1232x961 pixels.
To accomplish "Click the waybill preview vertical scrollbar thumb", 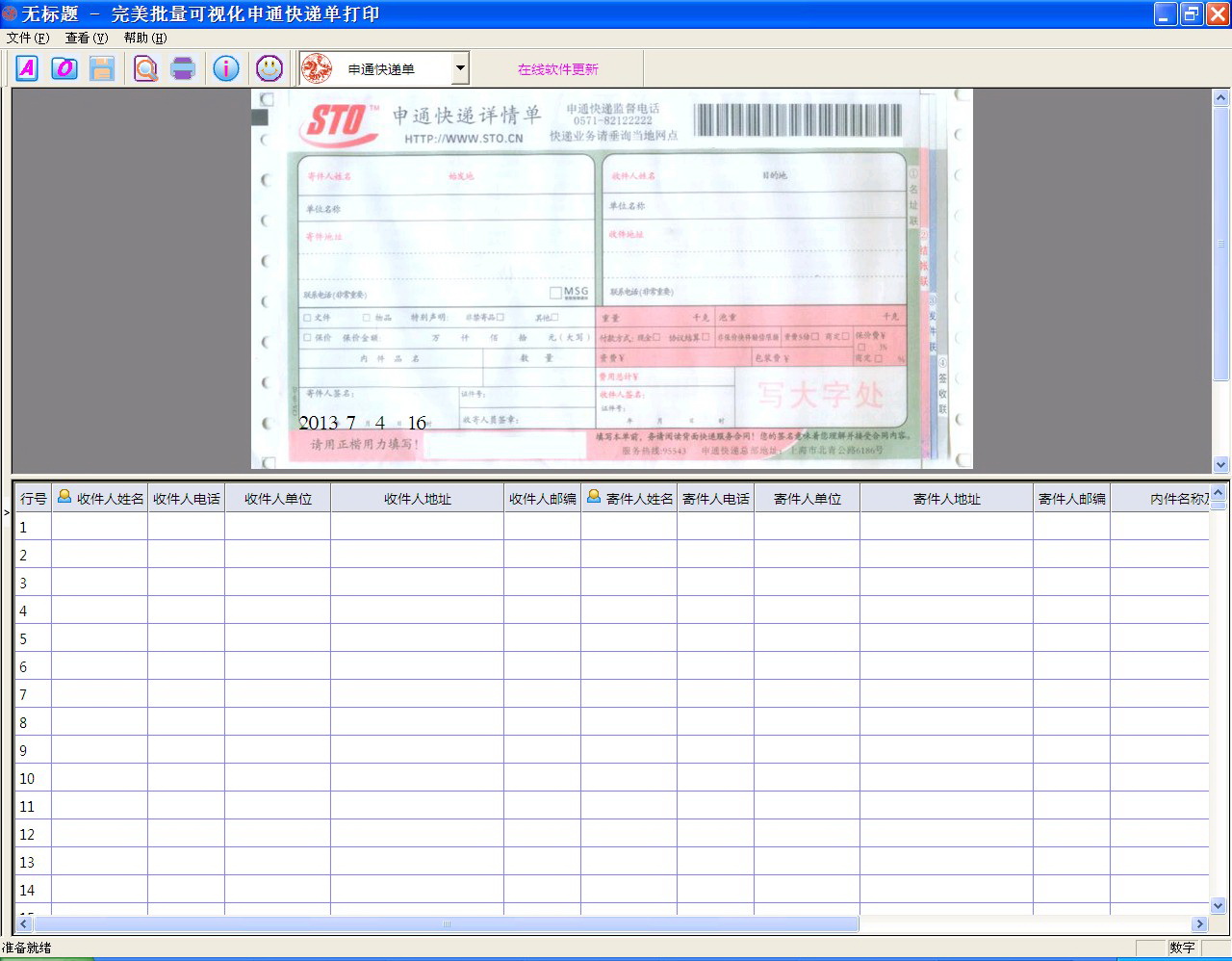I will [1221, 244].
